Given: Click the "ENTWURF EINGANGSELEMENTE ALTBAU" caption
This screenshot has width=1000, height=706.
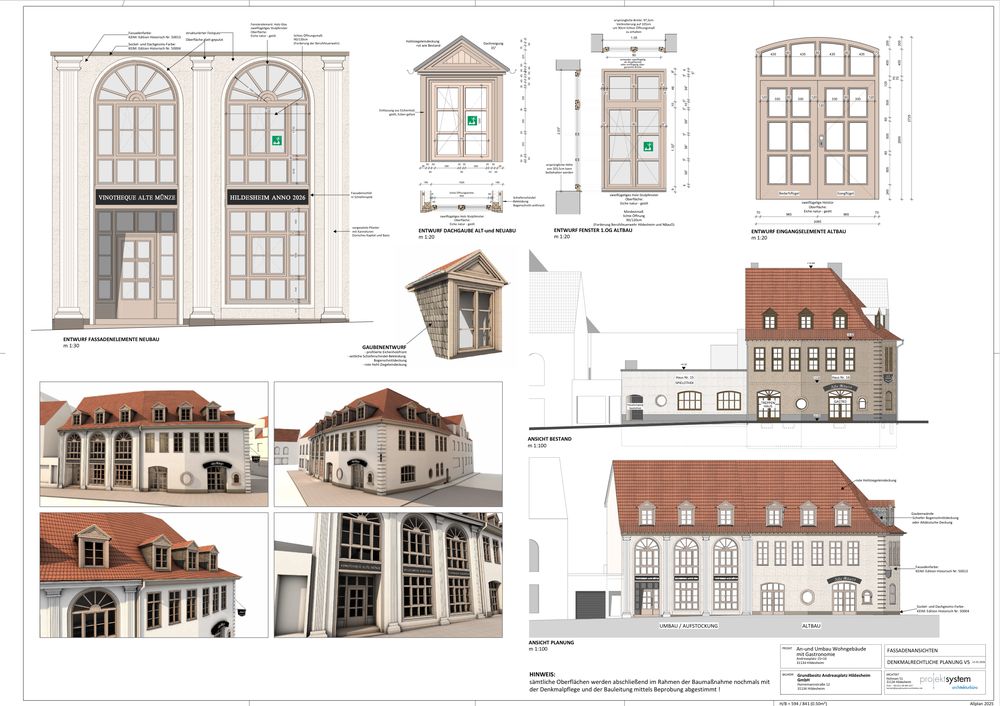Looking at the screenshot, I should [x=800, y=232].
